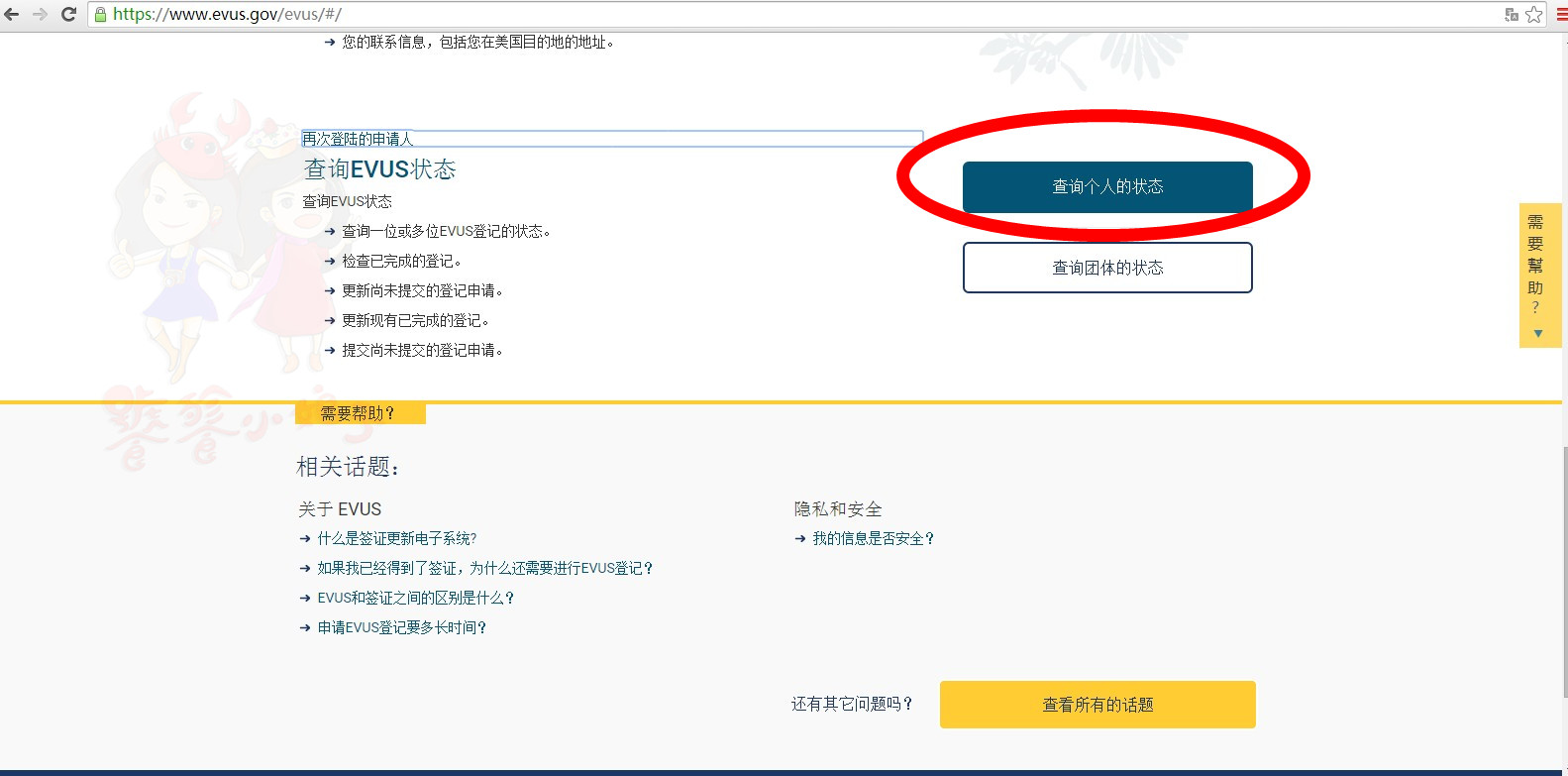This screenshot has height=776, width=1568.
Task: Open the 申请EVUS登记要多长时间? link
Action: tap(401, 627)
